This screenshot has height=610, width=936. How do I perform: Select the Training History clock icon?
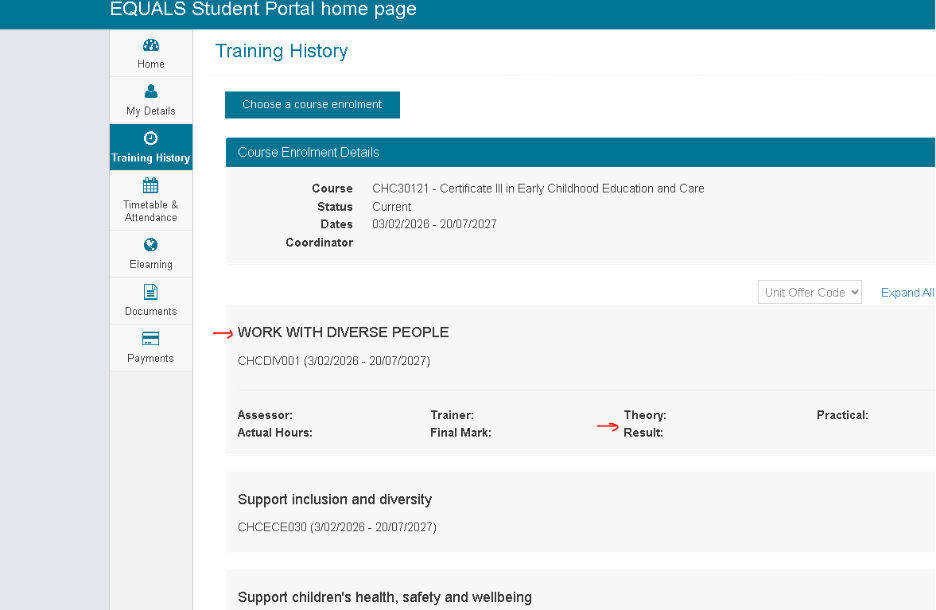(x=151, y=138)
